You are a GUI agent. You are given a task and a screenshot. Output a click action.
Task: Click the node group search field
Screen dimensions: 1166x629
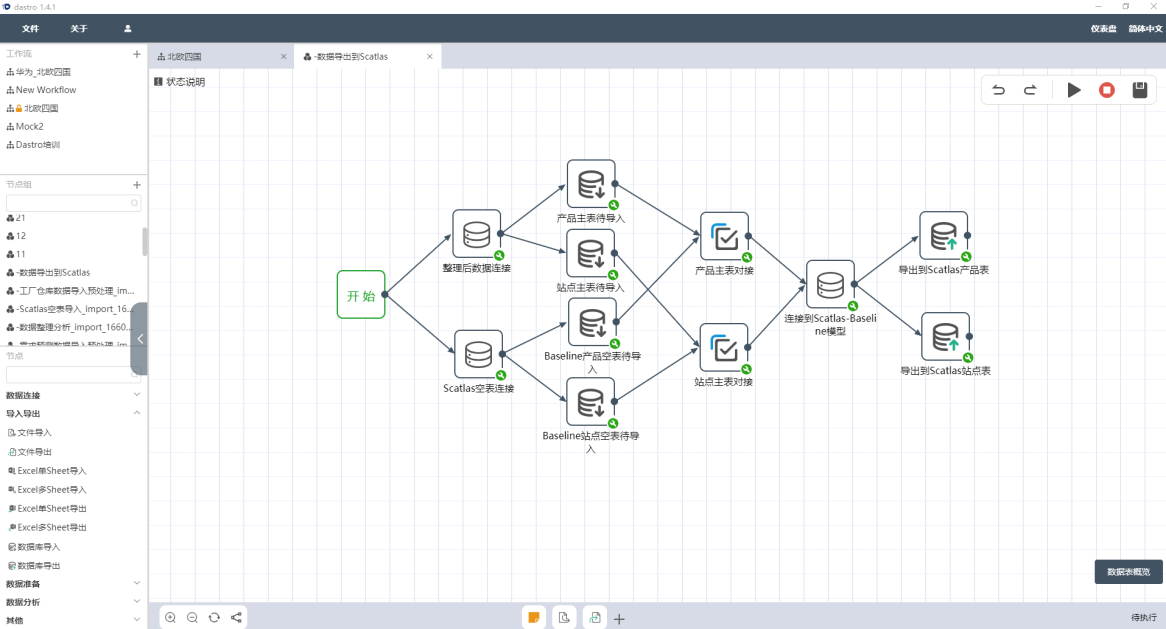(x=73, y=203)
